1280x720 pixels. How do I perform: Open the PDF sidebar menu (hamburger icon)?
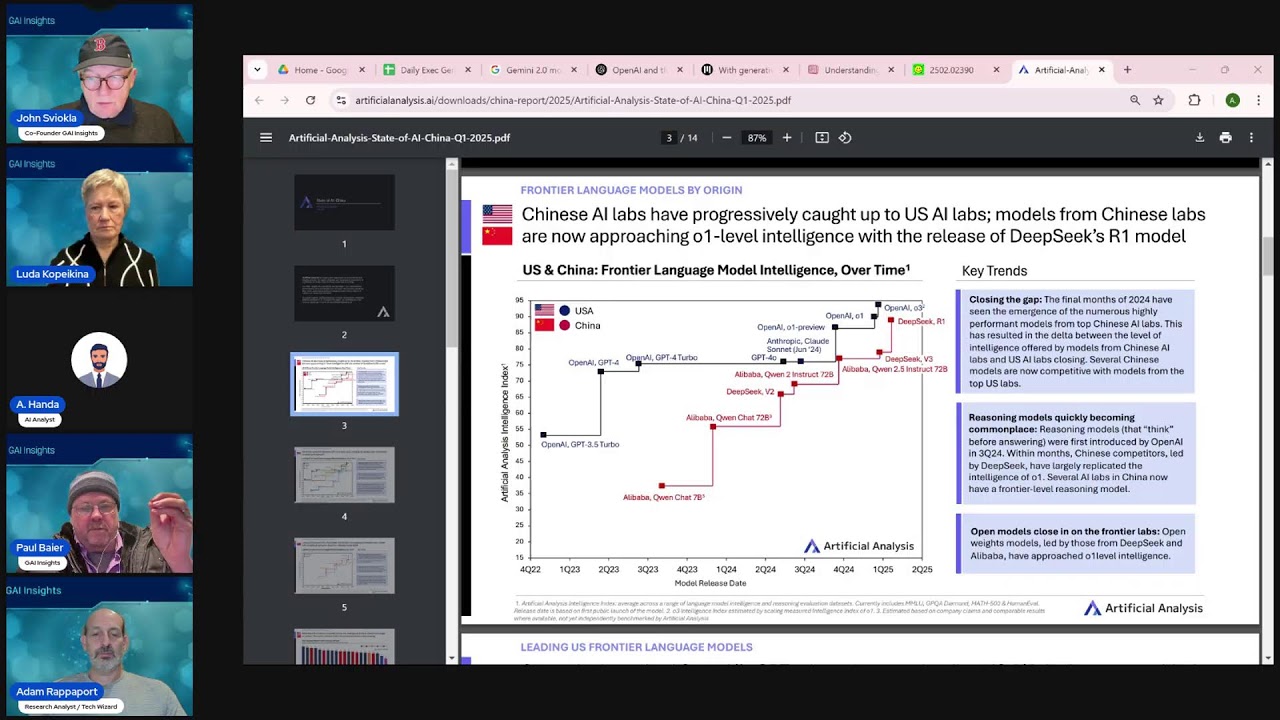pos(266,138)
